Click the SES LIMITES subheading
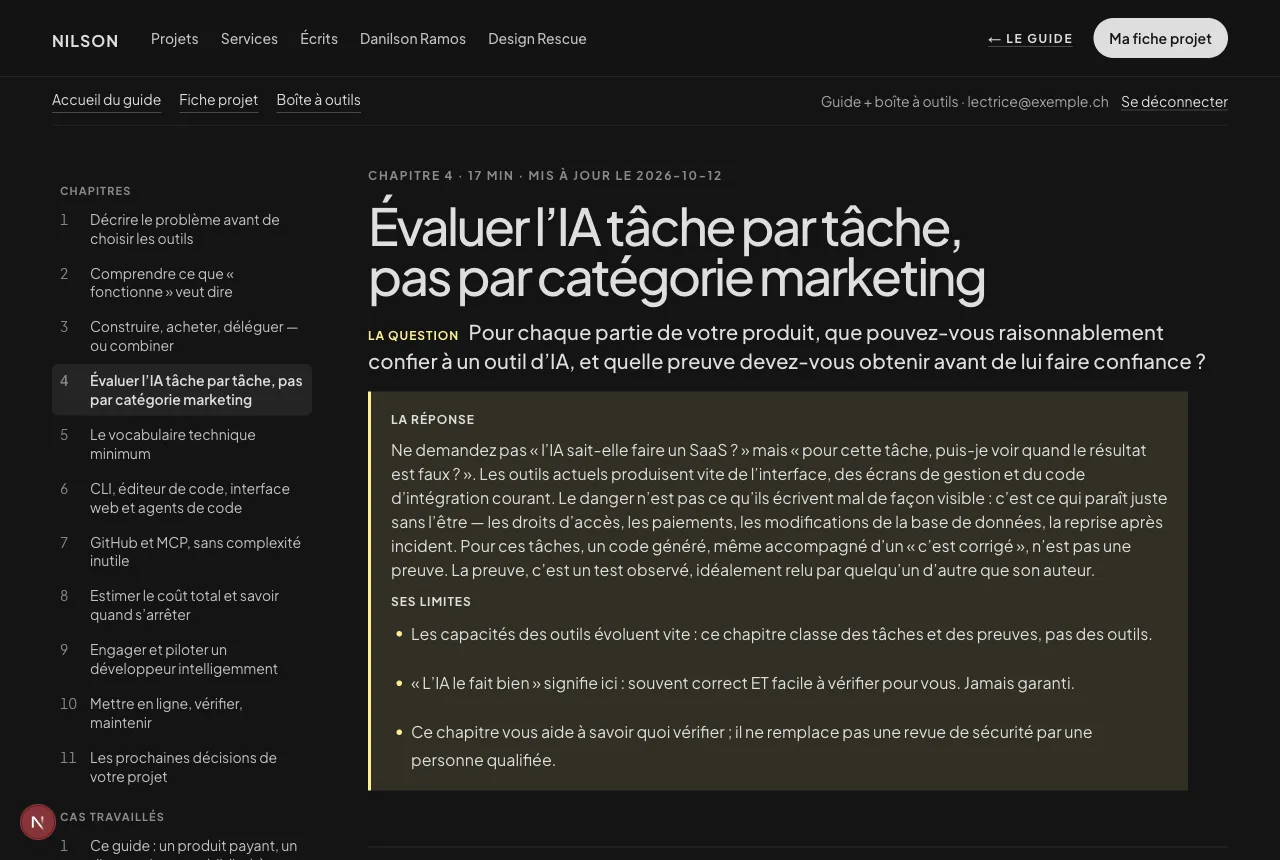Screen dimensions: 1280x860 click(431, 602)
